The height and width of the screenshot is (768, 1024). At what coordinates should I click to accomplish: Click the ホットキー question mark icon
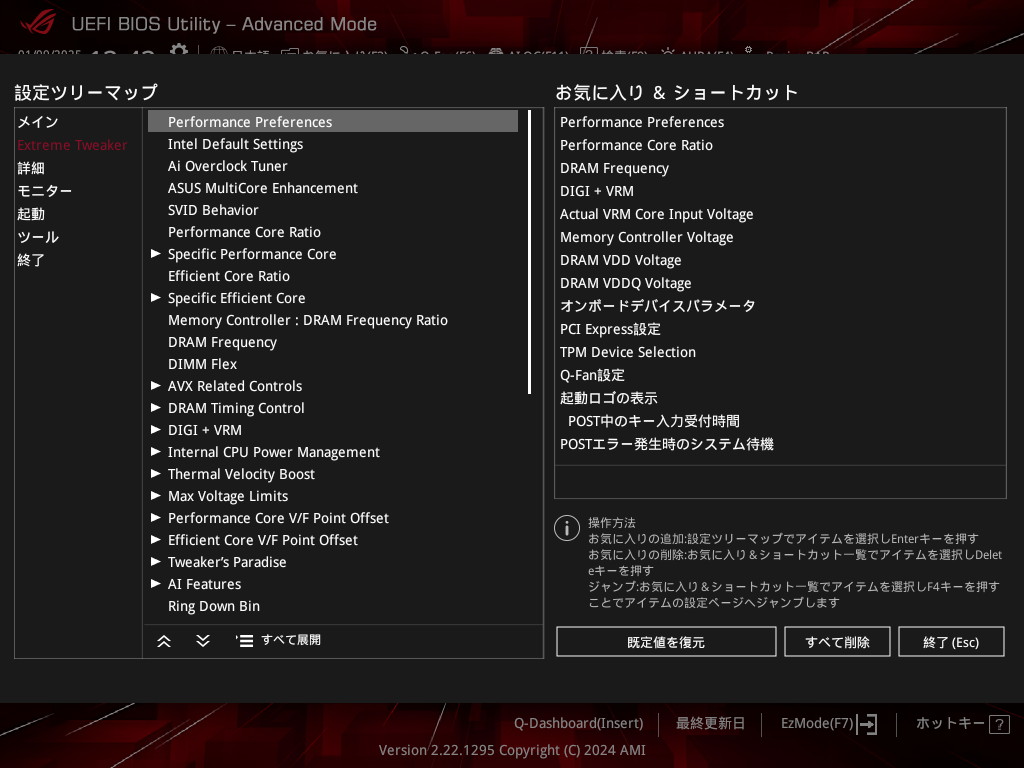tap(998, 724)
